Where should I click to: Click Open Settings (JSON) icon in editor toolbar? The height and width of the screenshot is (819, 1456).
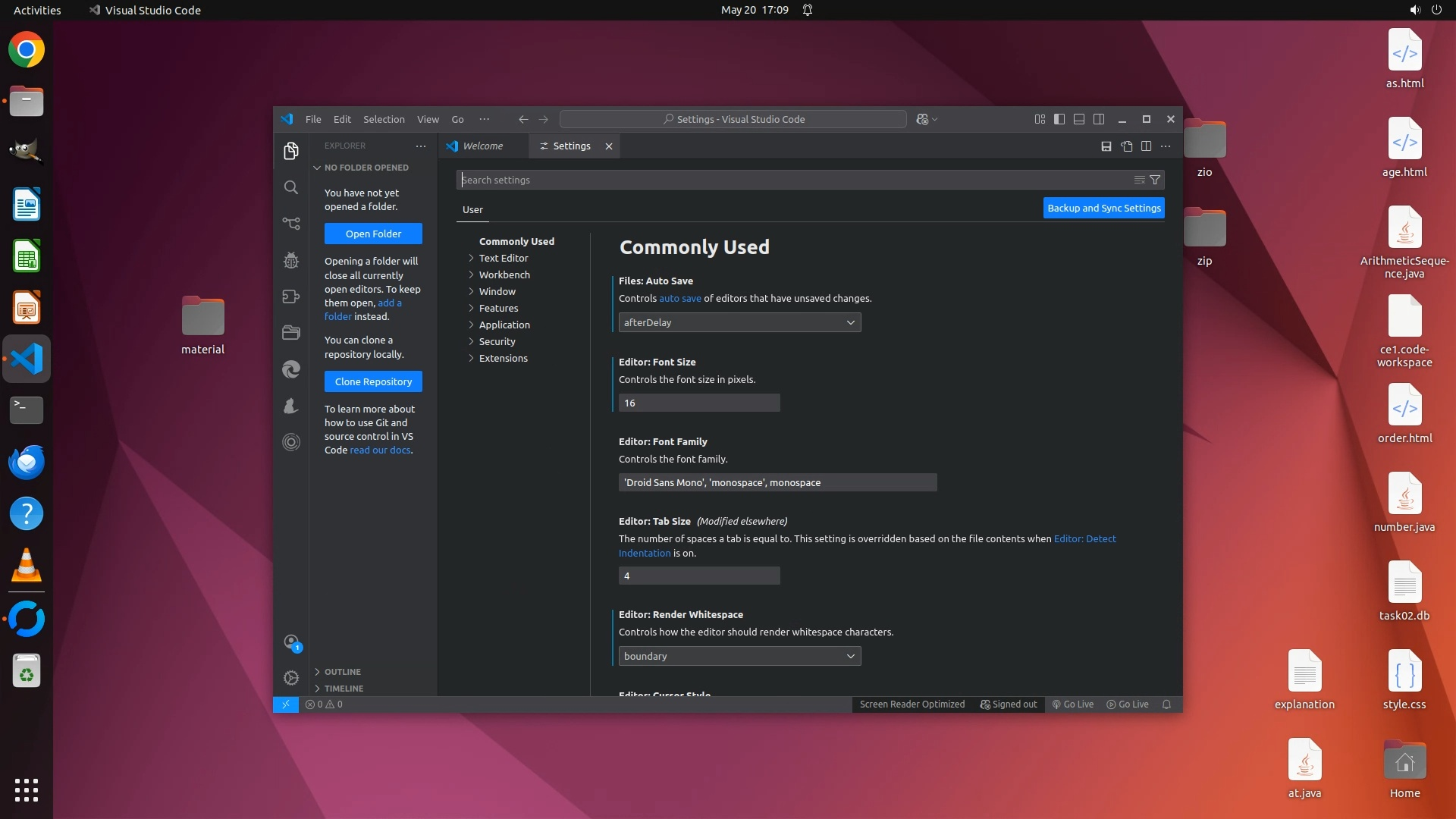pos(1126,146)
